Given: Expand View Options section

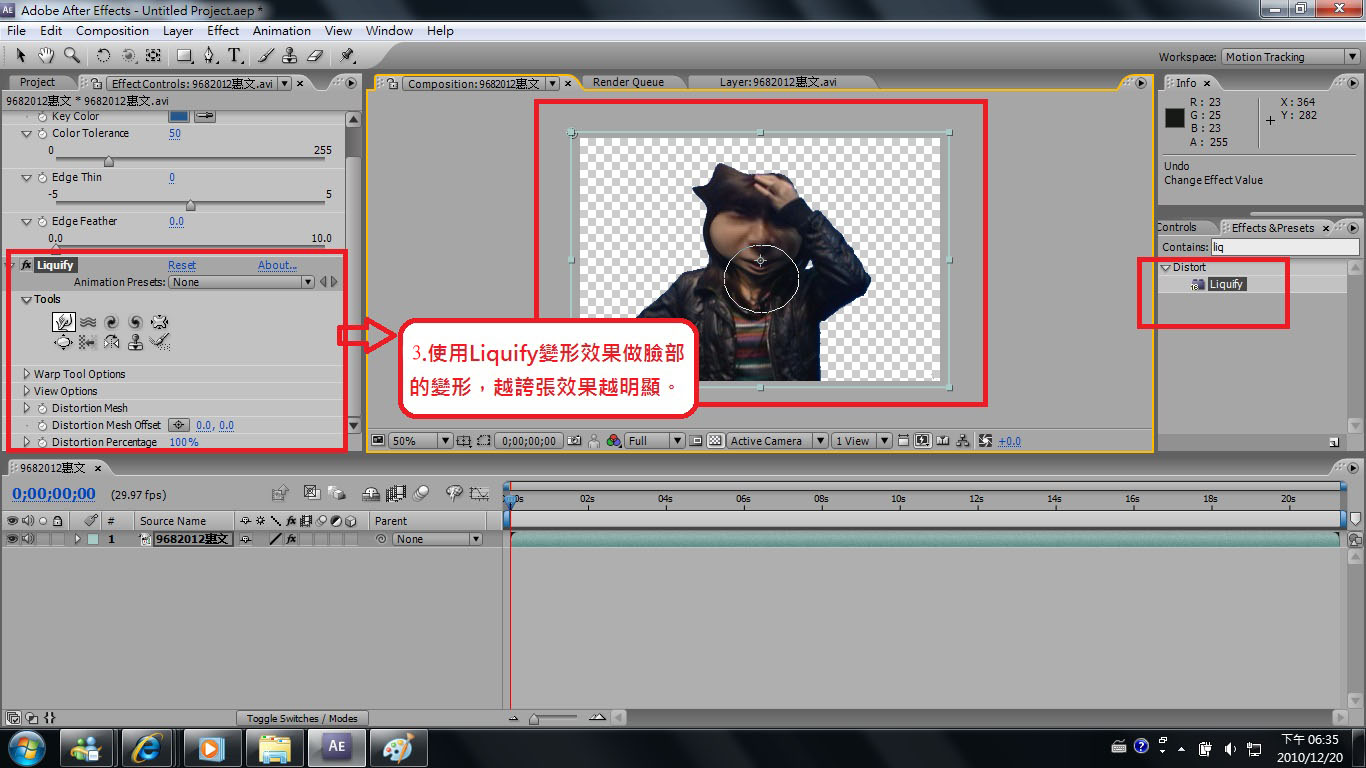Looking at the screenshot, I should point(27,391).
